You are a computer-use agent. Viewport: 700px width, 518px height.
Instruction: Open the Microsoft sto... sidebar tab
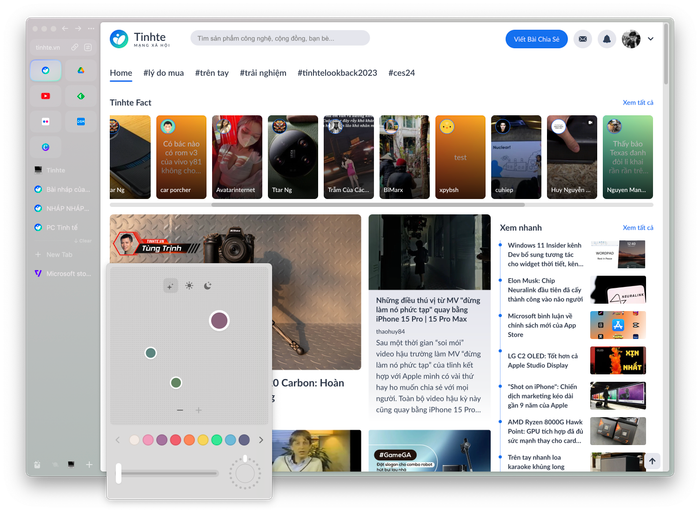point(63,273)
